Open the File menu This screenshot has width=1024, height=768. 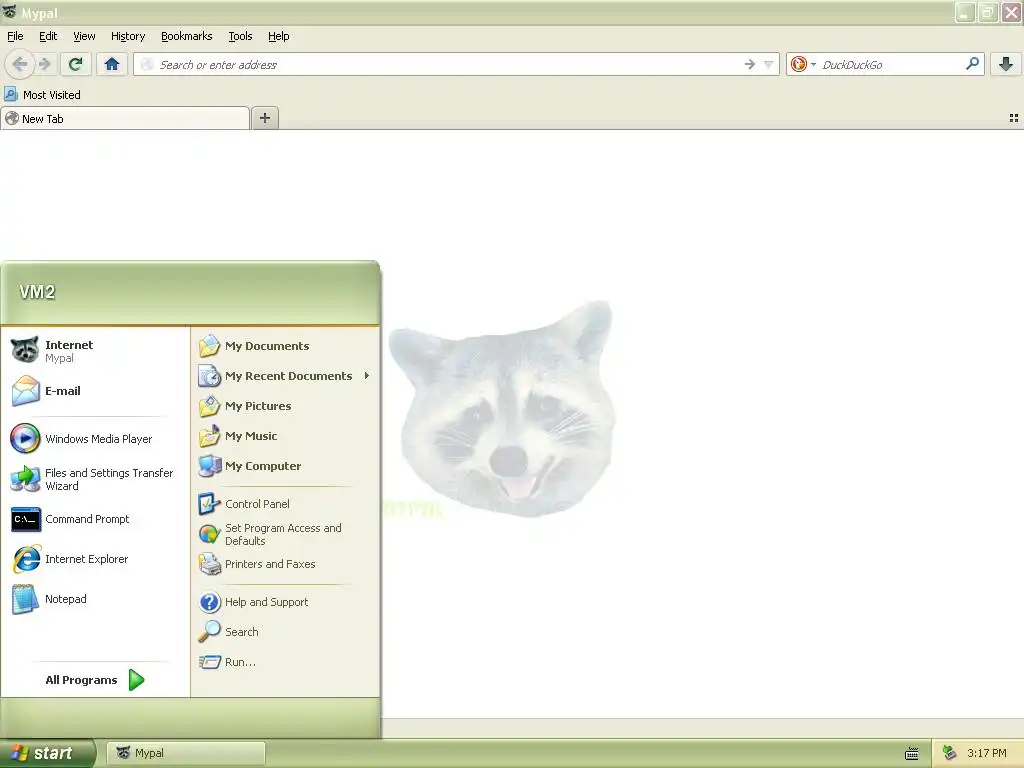coord(15,36)
